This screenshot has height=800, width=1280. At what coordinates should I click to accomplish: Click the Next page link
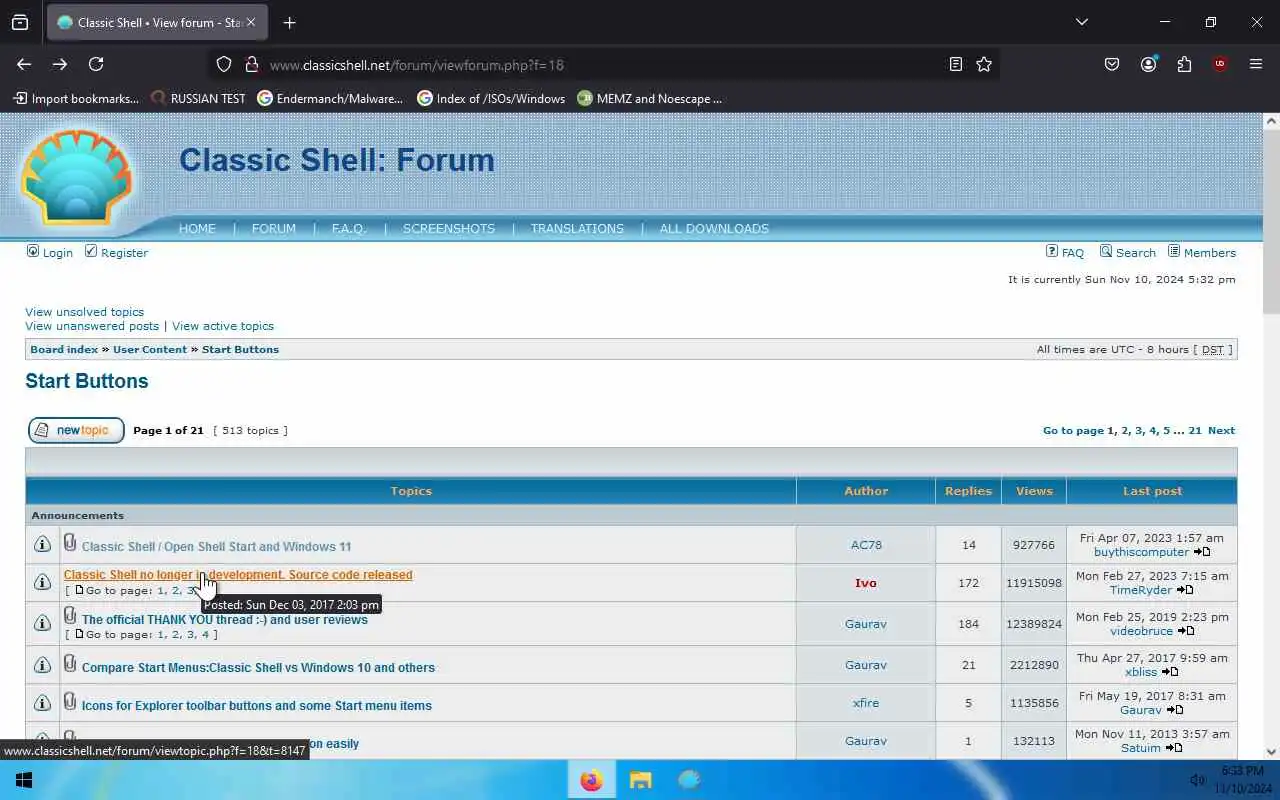1221,430
